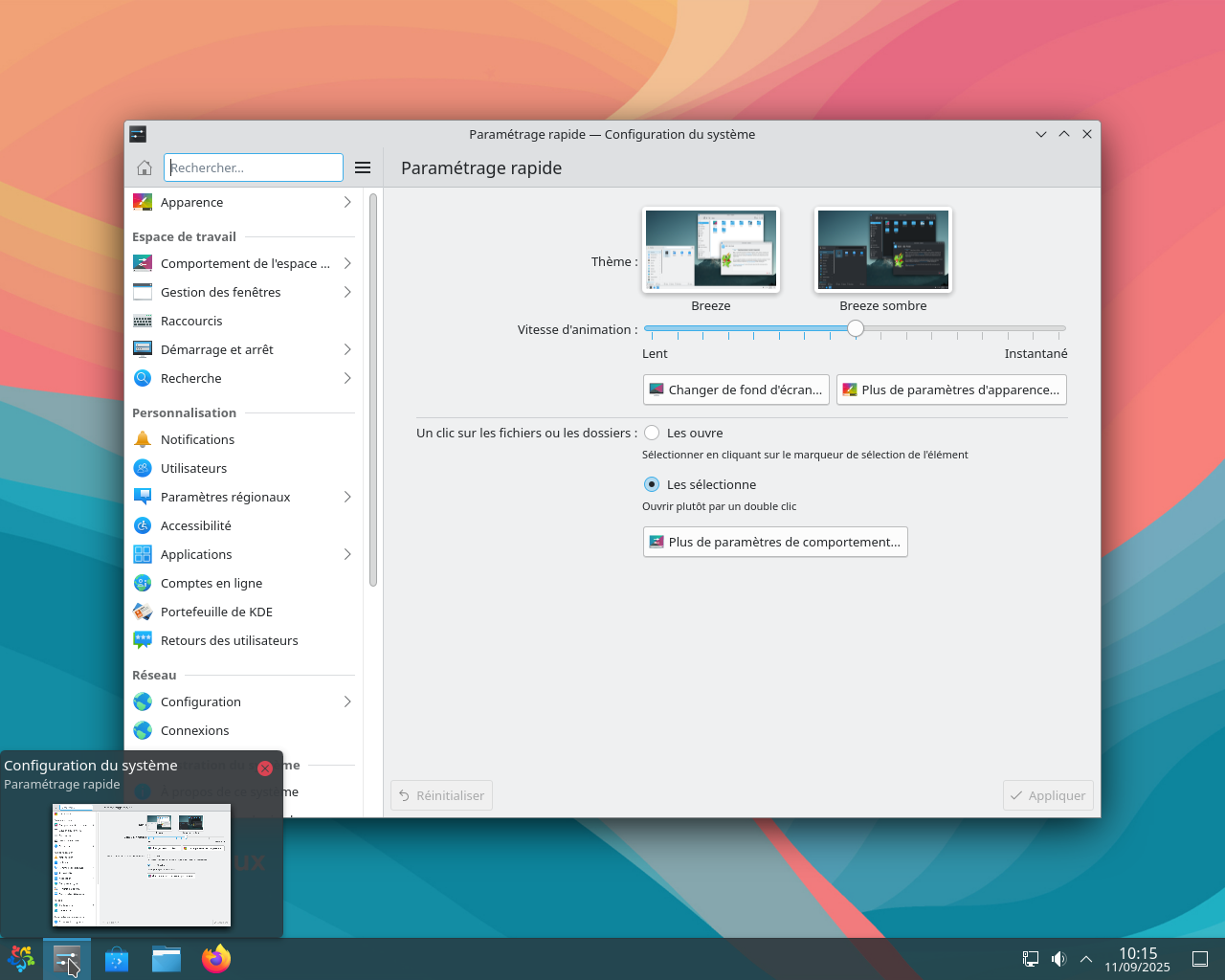Click the Accessibilité icon

tap(143, 525)
